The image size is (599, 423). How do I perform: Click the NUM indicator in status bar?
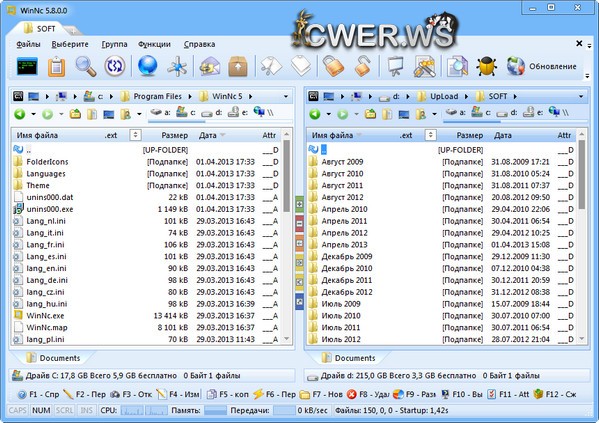click(x=41, y=410)
